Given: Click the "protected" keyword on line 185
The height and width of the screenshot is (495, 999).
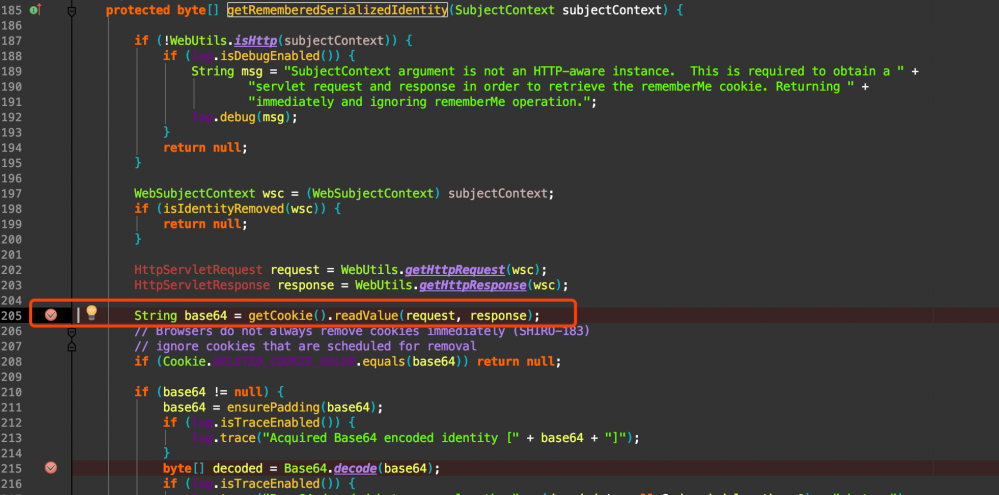Looking at the screenshot, I should click(x=137, y=10).
